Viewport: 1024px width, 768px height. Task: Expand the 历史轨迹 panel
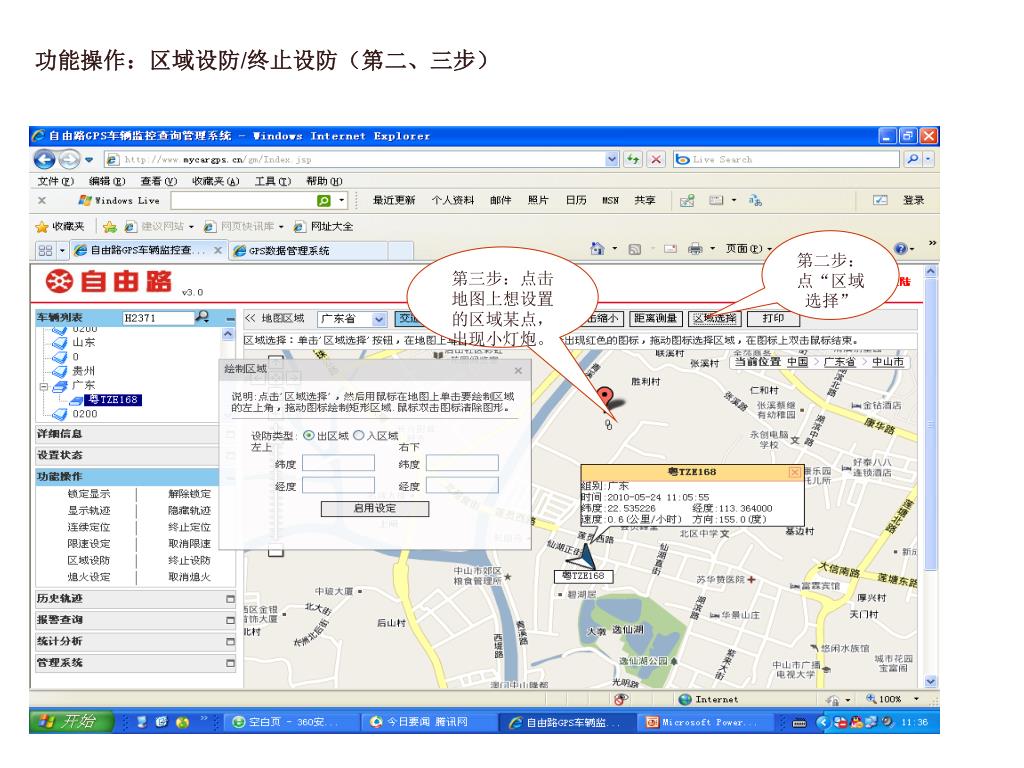click(230, 599)
